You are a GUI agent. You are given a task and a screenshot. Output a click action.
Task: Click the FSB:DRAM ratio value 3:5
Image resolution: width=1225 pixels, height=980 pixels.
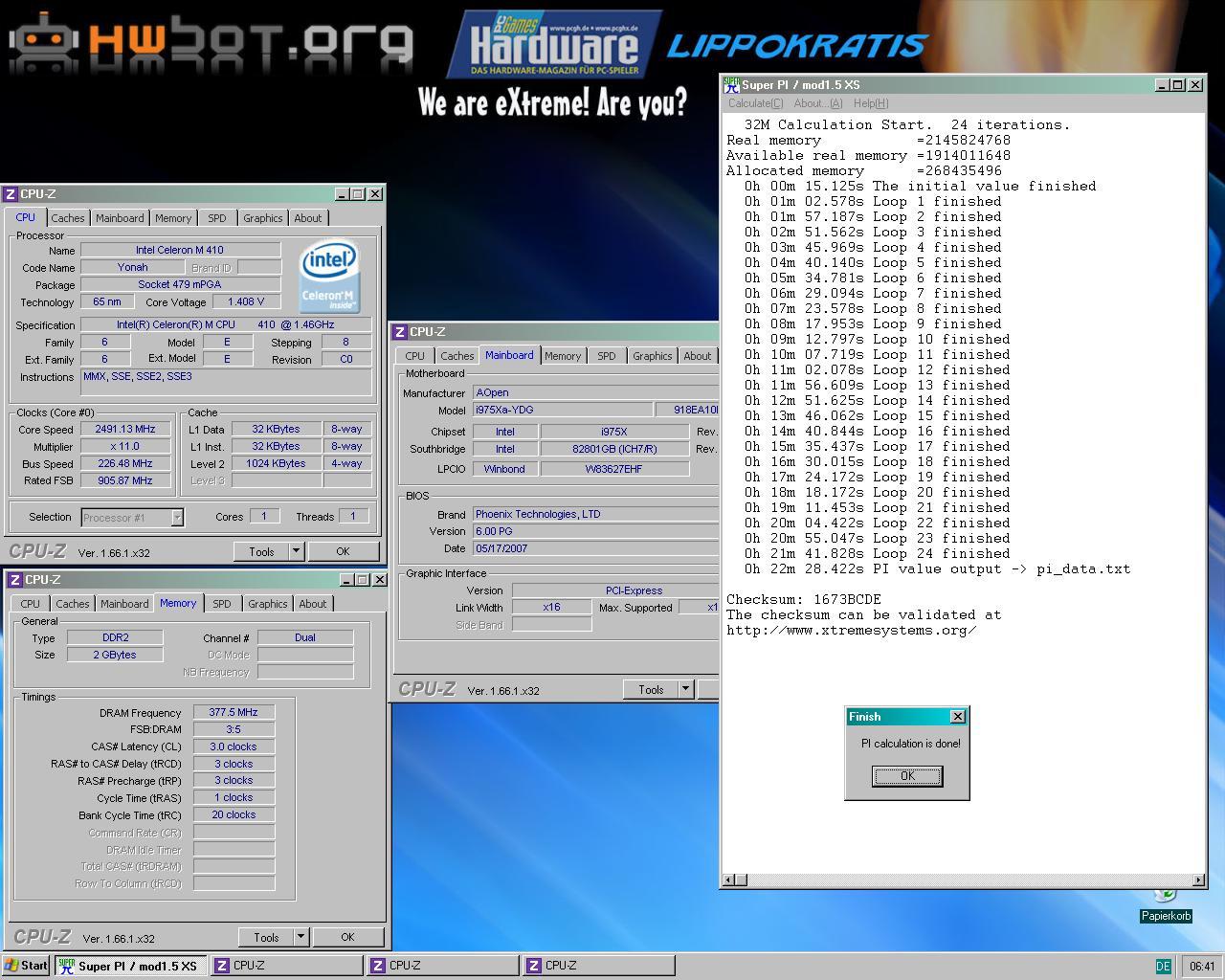[x=234, y=729]
